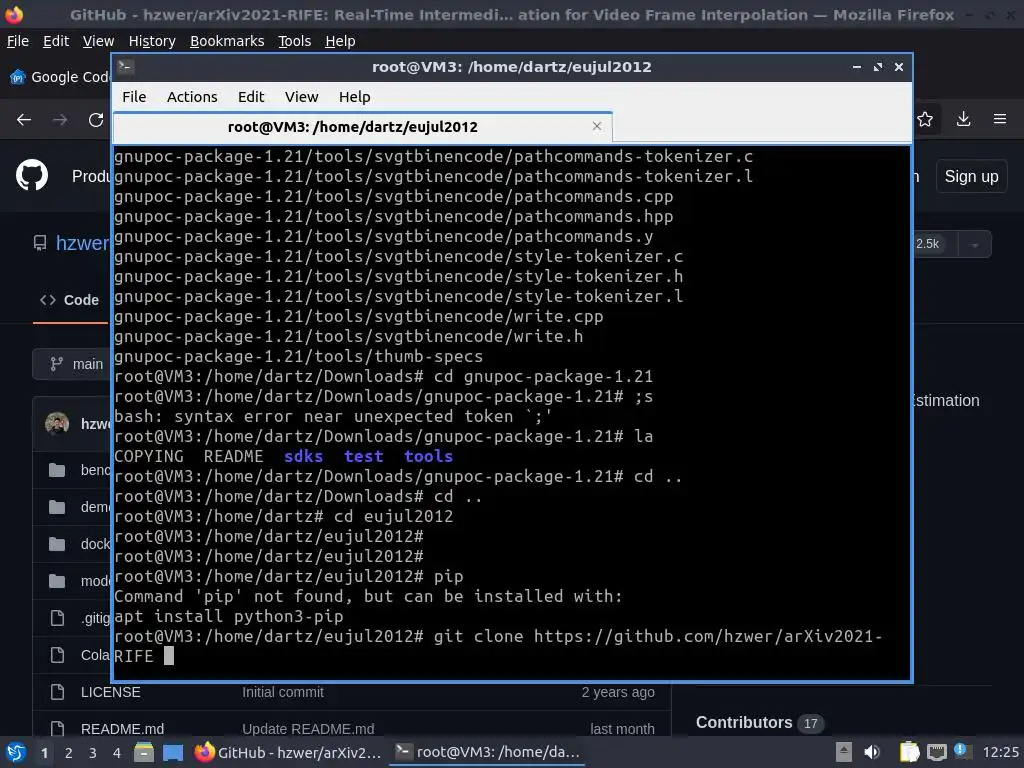Viewport: 1024px width, 768px height.
Task: Click terminal icon in terminal title bar
Action: coord(126,66)
